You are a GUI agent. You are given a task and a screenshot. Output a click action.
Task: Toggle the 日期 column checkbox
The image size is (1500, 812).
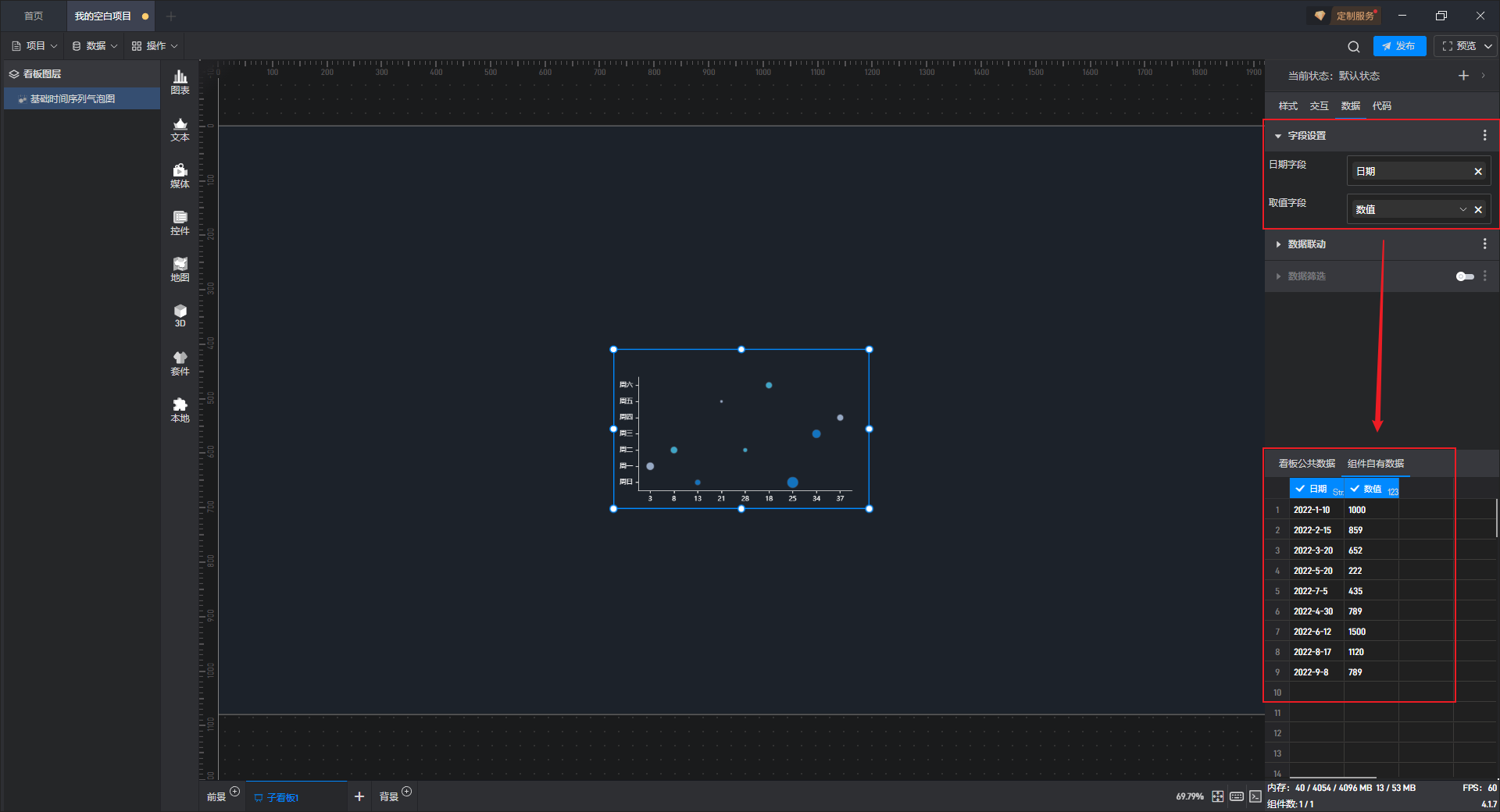click(x=1300, y=489)
